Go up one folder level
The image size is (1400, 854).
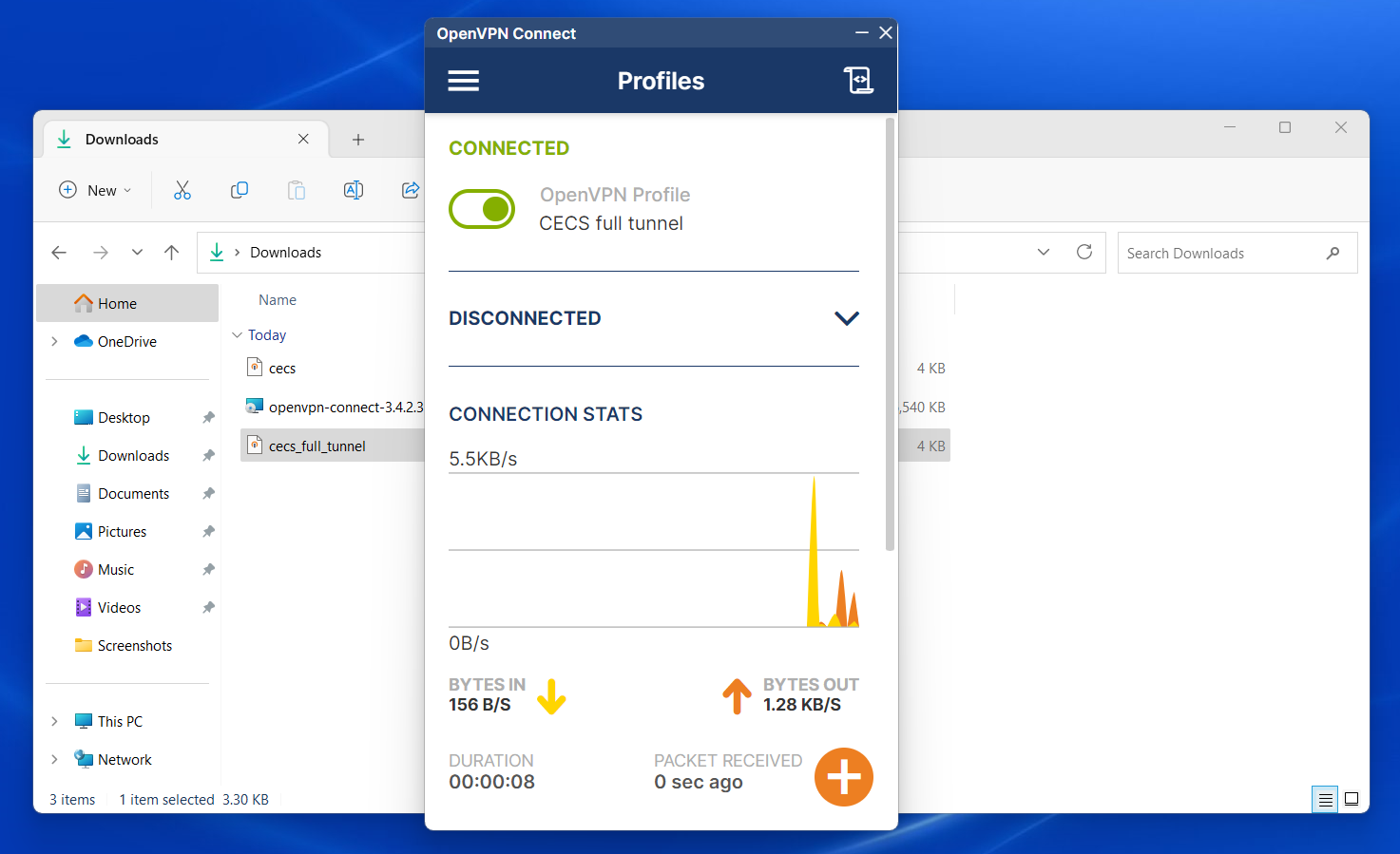tap(171, 253)
